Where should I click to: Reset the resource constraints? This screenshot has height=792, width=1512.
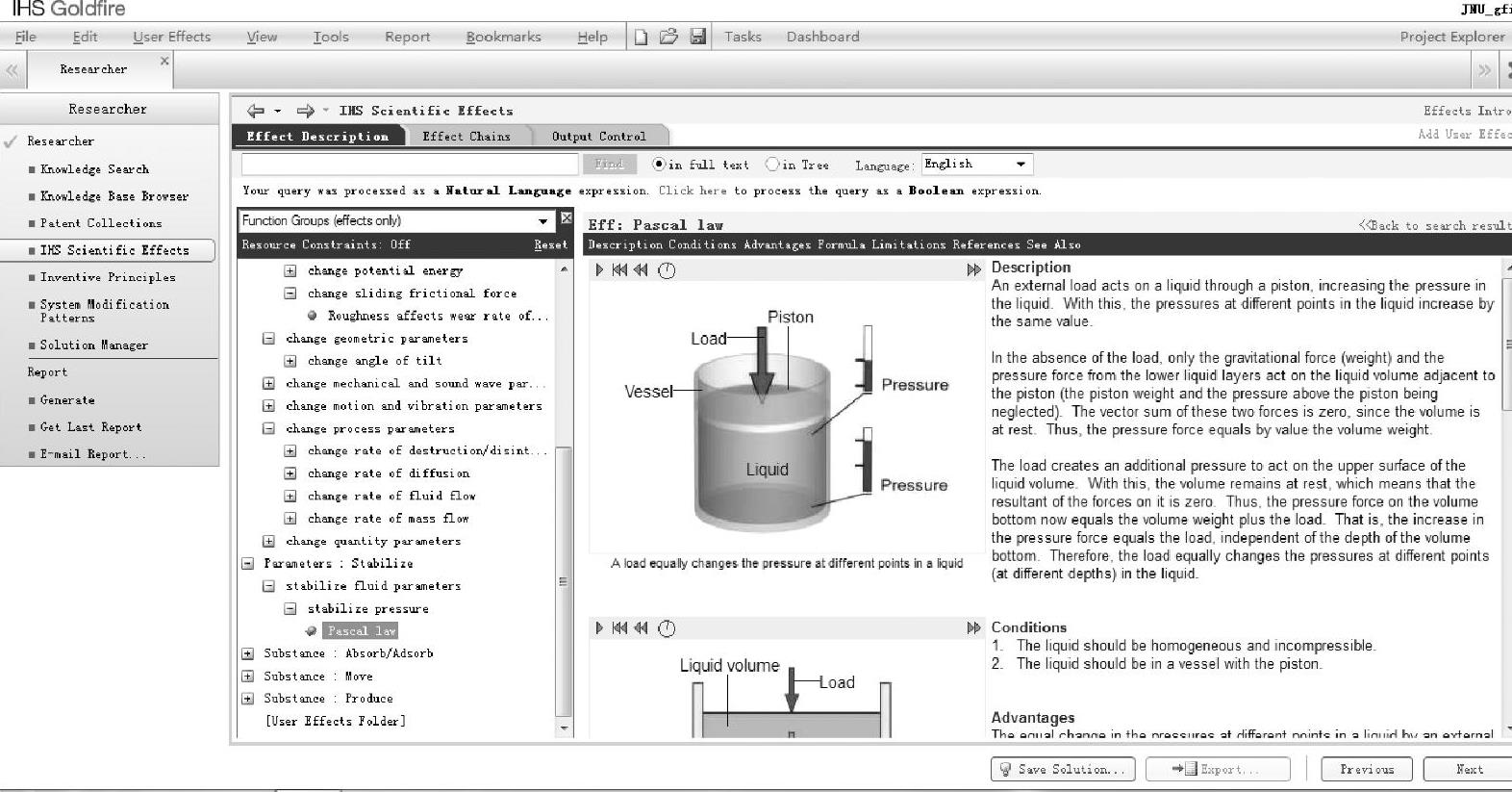[x=550, y=245]
